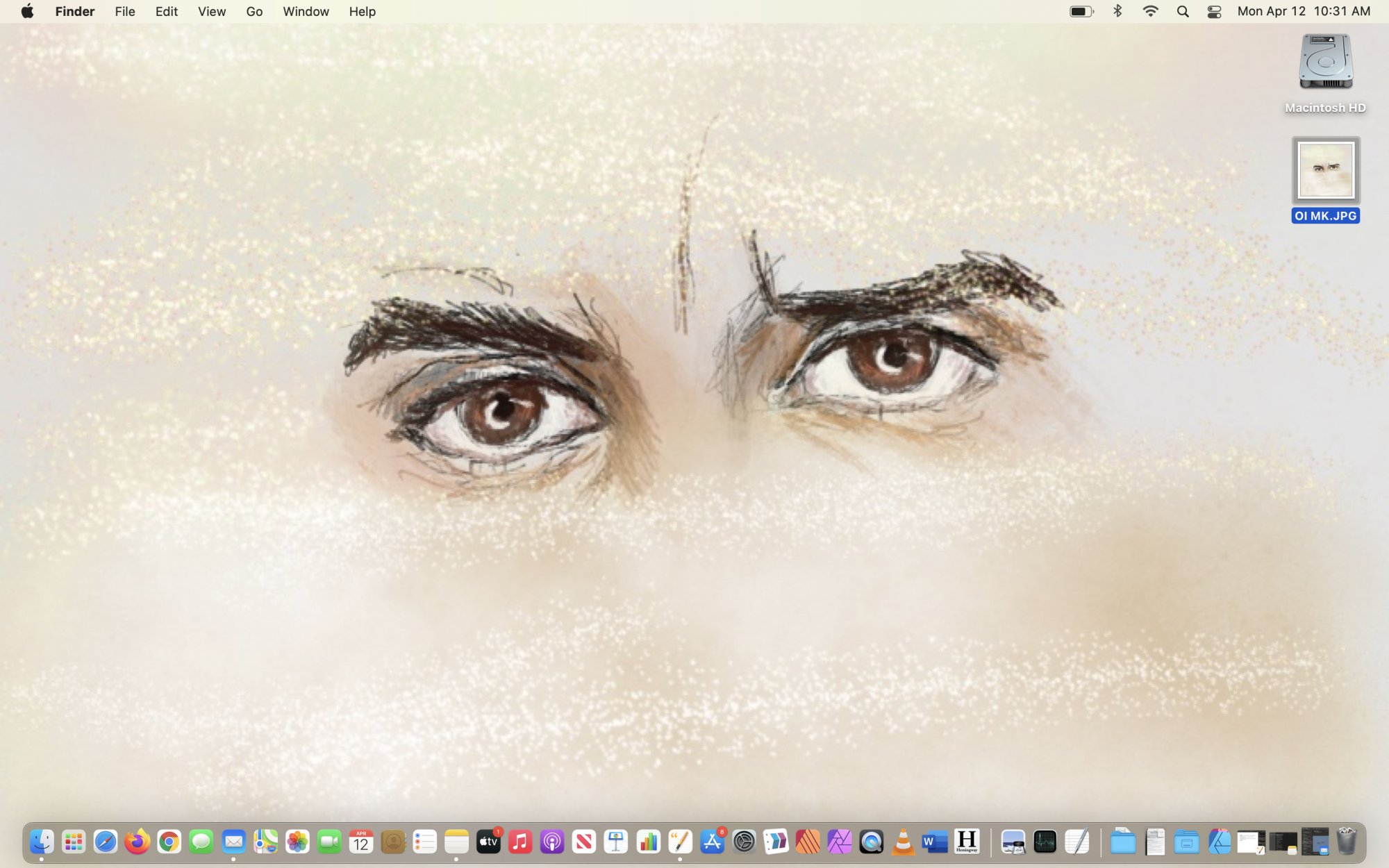Click the date and time display
Screen dimensions: 1389x868
(x=1304, y=11)
